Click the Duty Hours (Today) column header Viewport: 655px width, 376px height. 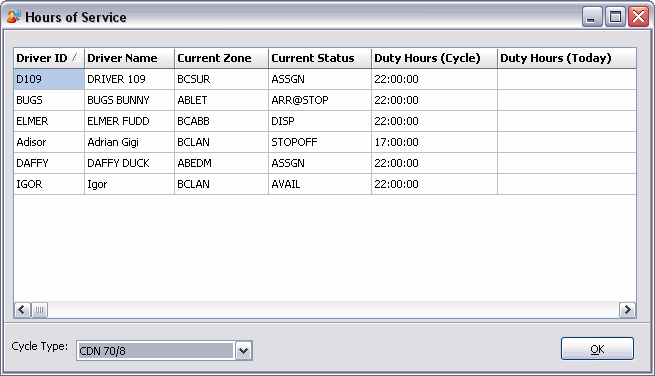[x=567, y=58]
